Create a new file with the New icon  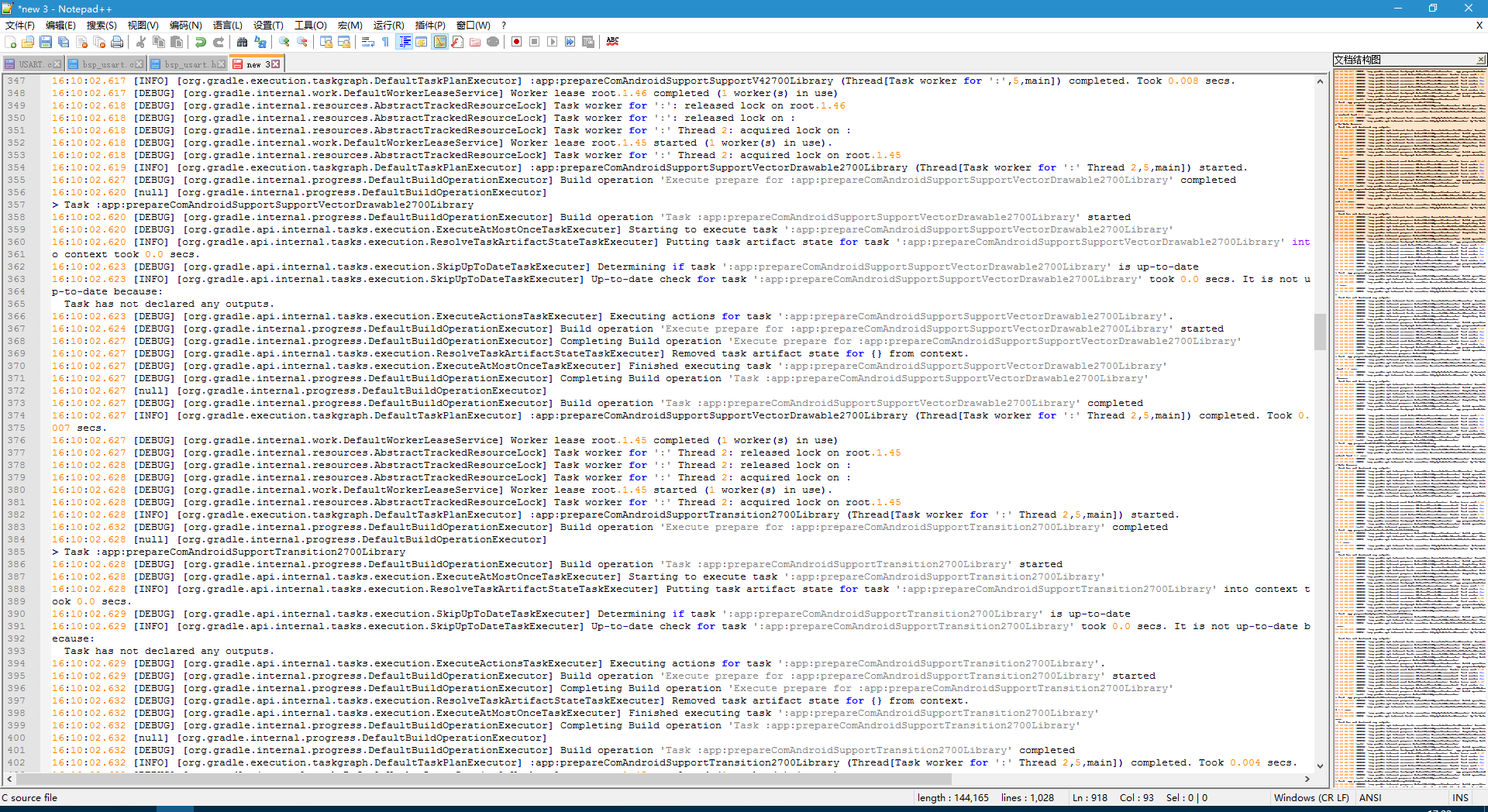(10, 42)
